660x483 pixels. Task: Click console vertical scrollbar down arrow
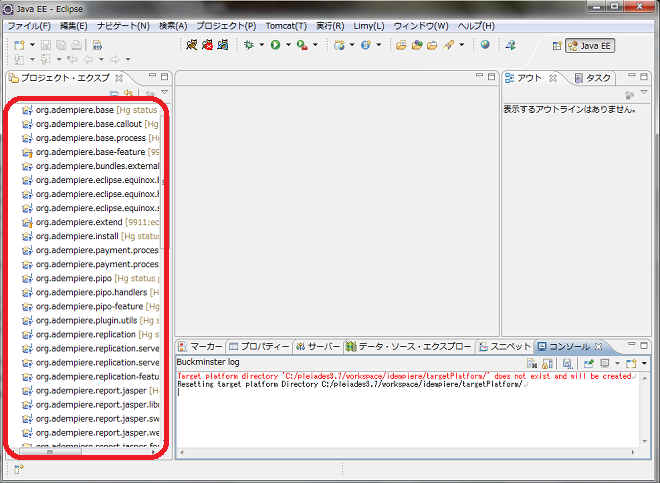pyautogui.click(x=644, y=441)
